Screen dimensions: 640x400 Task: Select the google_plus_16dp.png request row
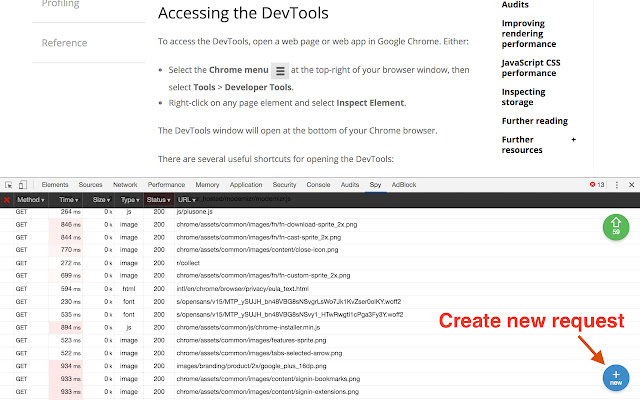coord(320,366)
